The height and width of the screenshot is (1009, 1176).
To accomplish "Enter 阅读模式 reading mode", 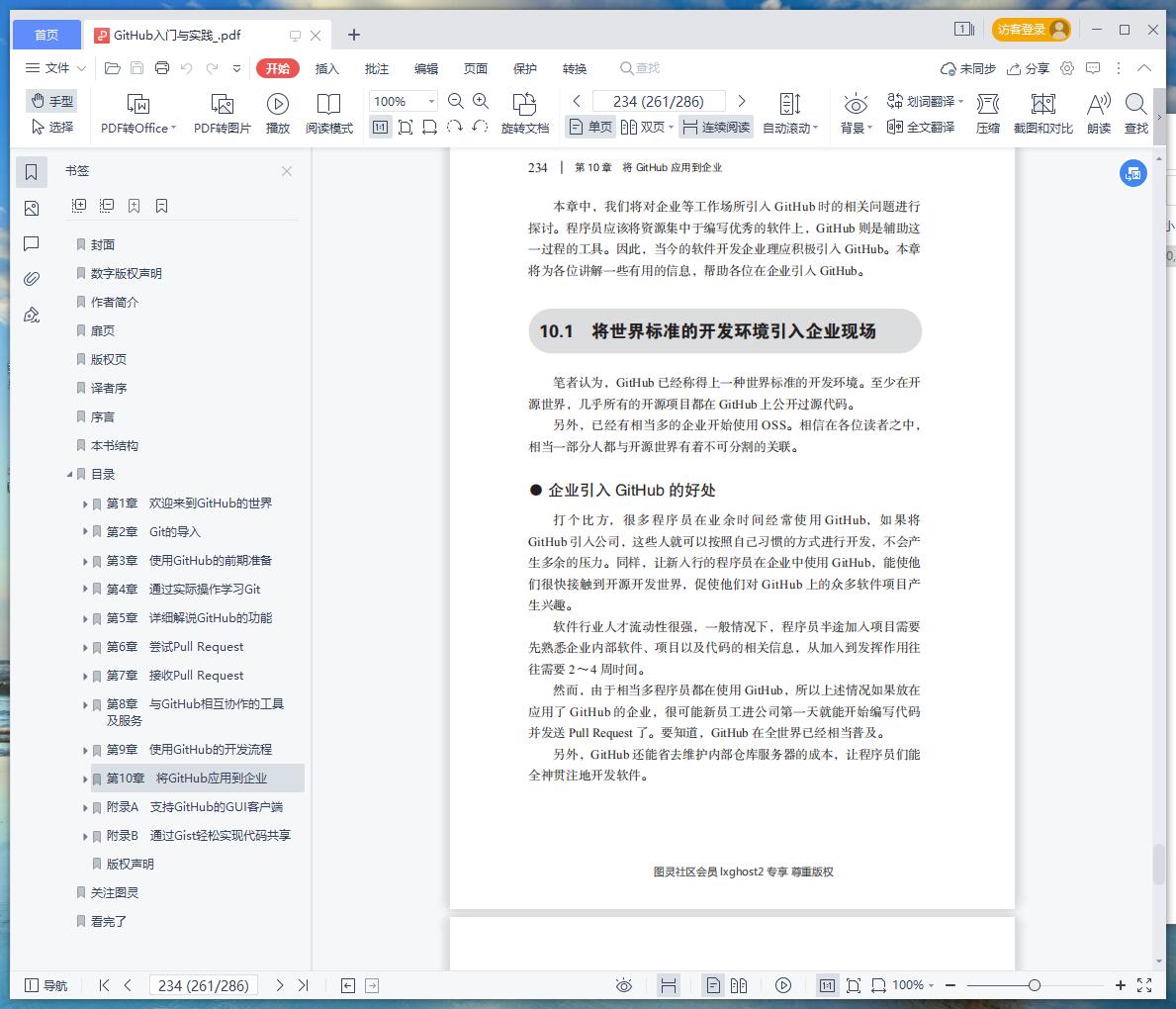I will coord(328,114).
